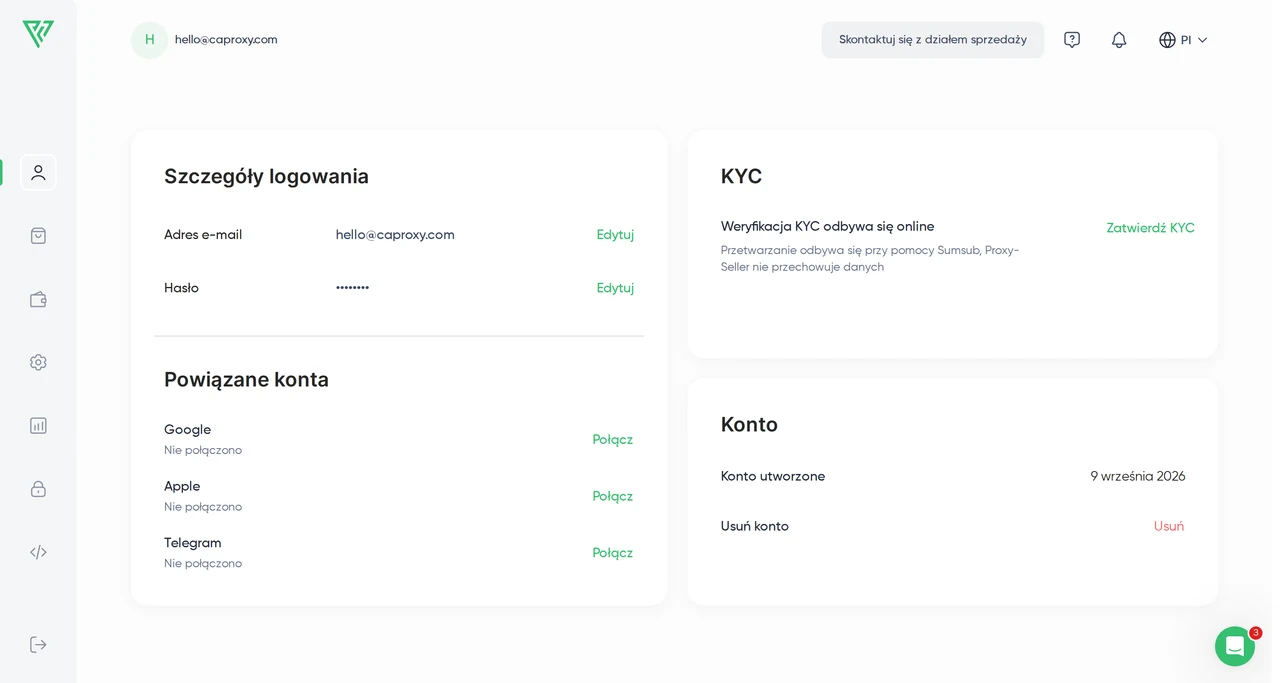Open the profile section in sidebar

coord(38,172)
